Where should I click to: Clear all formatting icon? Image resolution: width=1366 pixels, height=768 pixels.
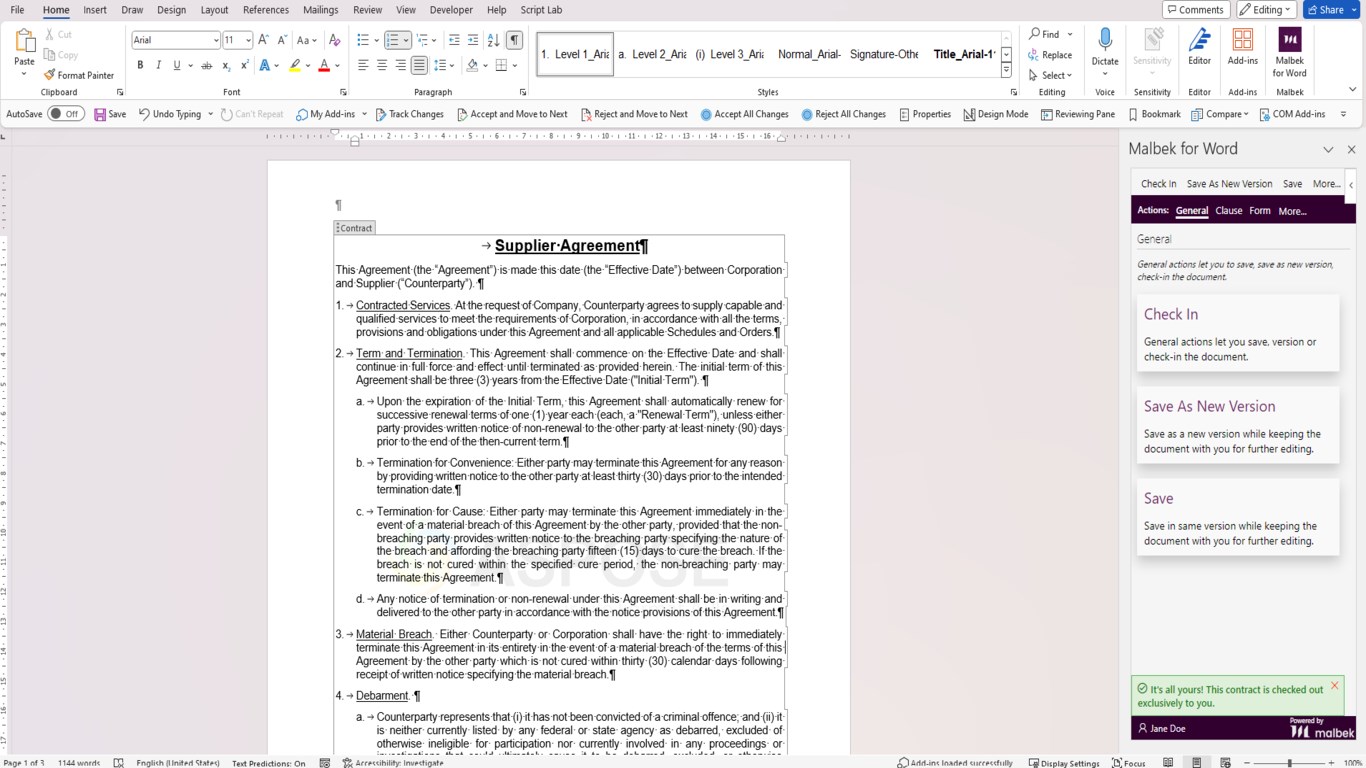(x=335, y=40)
